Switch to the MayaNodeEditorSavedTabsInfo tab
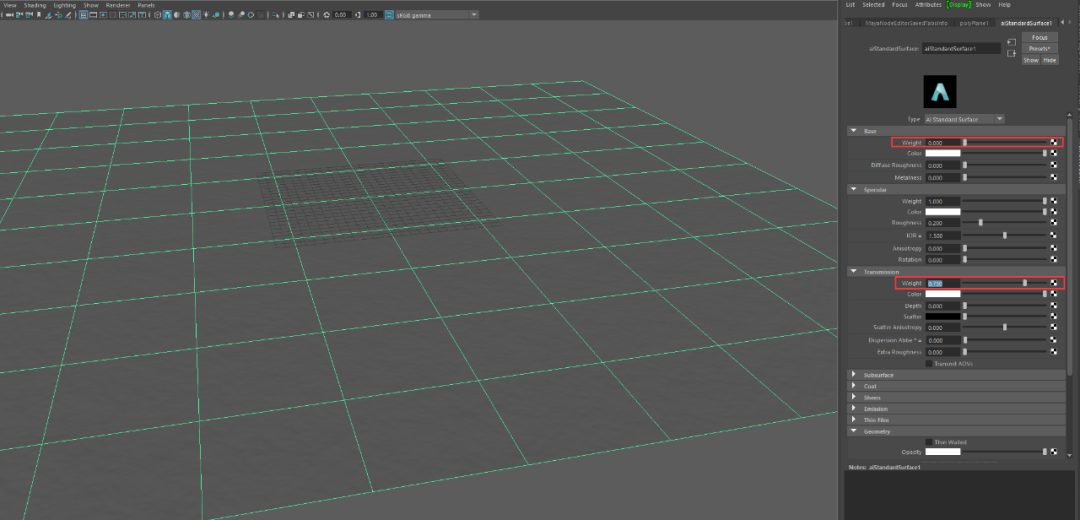This screenshot has height=520, width=1080. click(905, 23)
